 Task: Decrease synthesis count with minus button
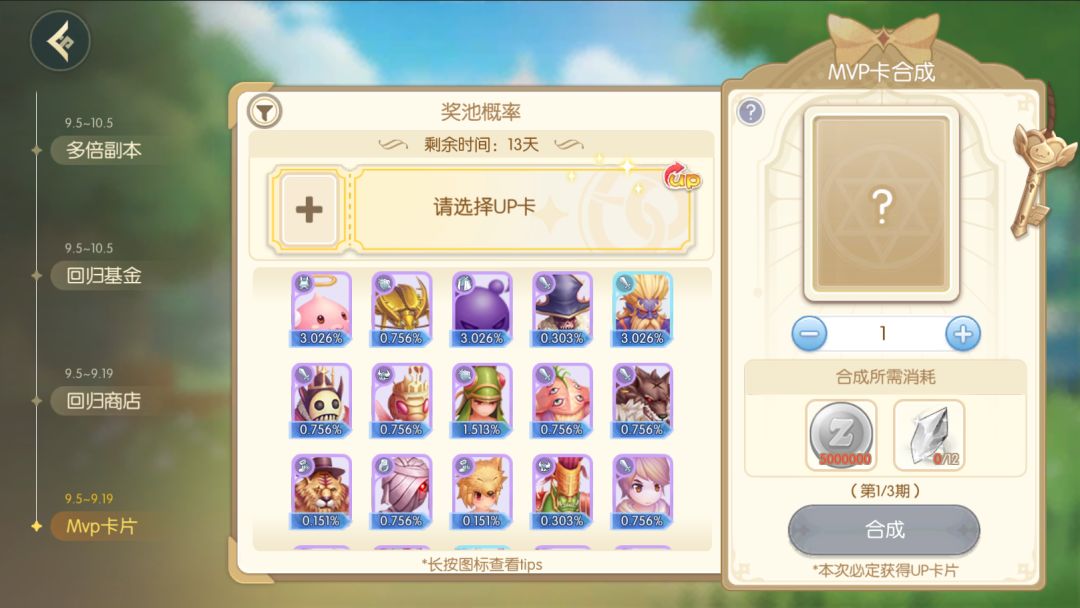coord(809,334)
